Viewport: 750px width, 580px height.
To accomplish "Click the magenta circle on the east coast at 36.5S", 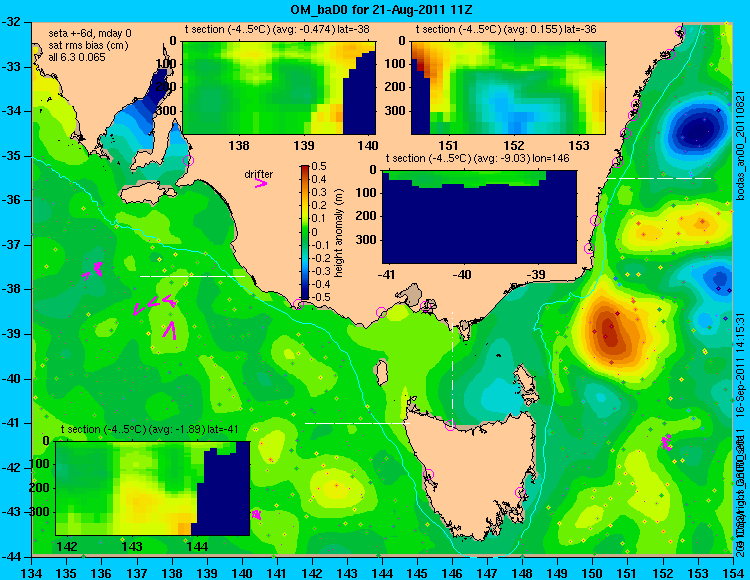I will (596, 220).
